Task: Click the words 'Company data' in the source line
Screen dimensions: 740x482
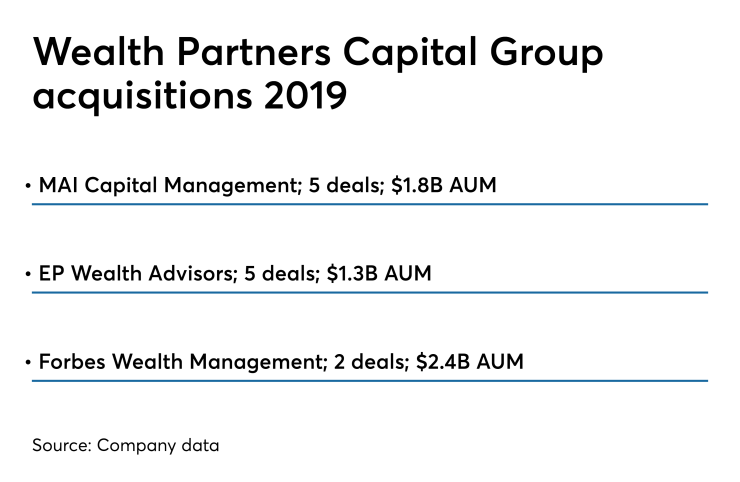Action: [157, 445]
